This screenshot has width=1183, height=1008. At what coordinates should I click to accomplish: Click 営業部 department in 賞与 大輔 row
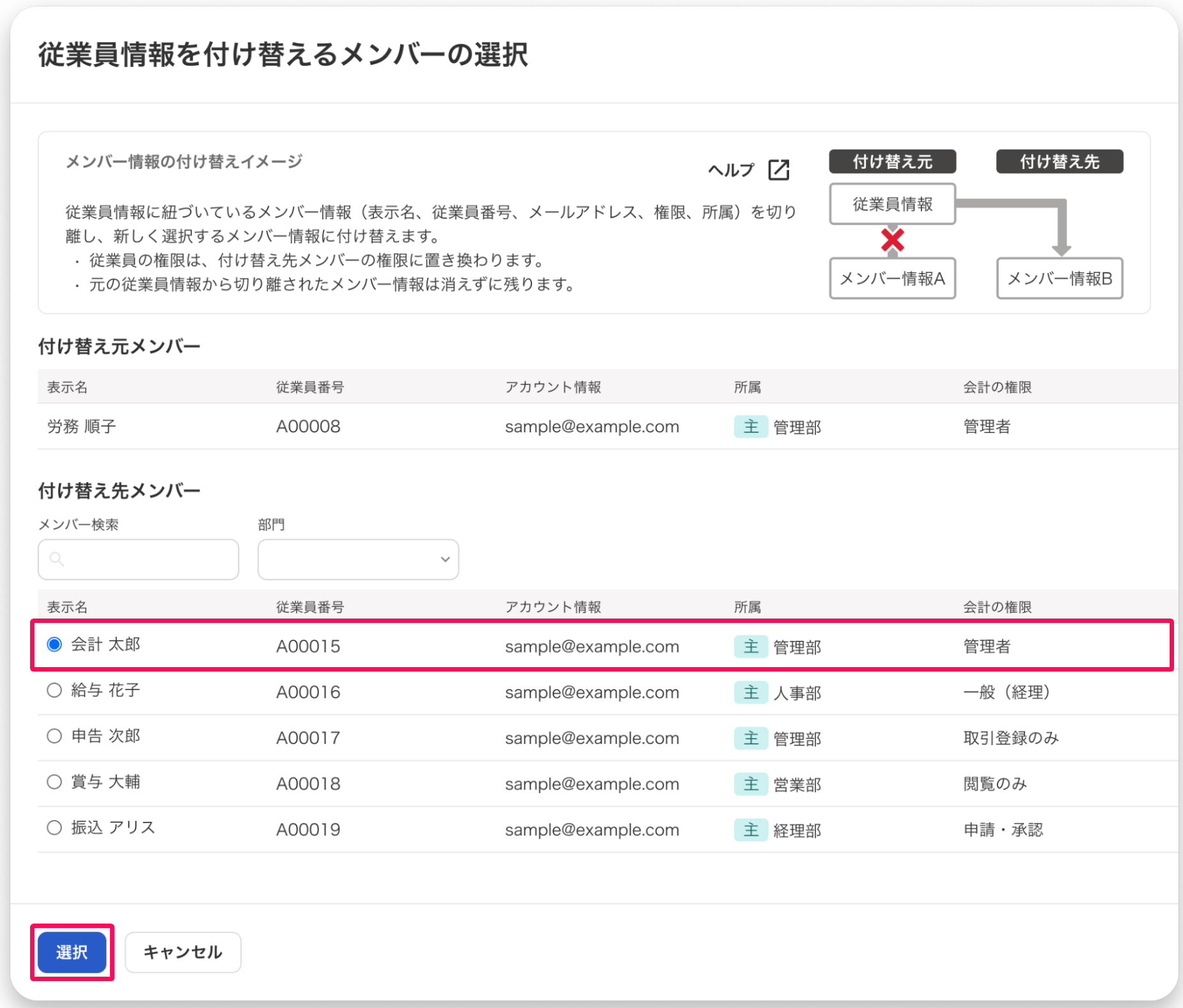pos(797,784)
